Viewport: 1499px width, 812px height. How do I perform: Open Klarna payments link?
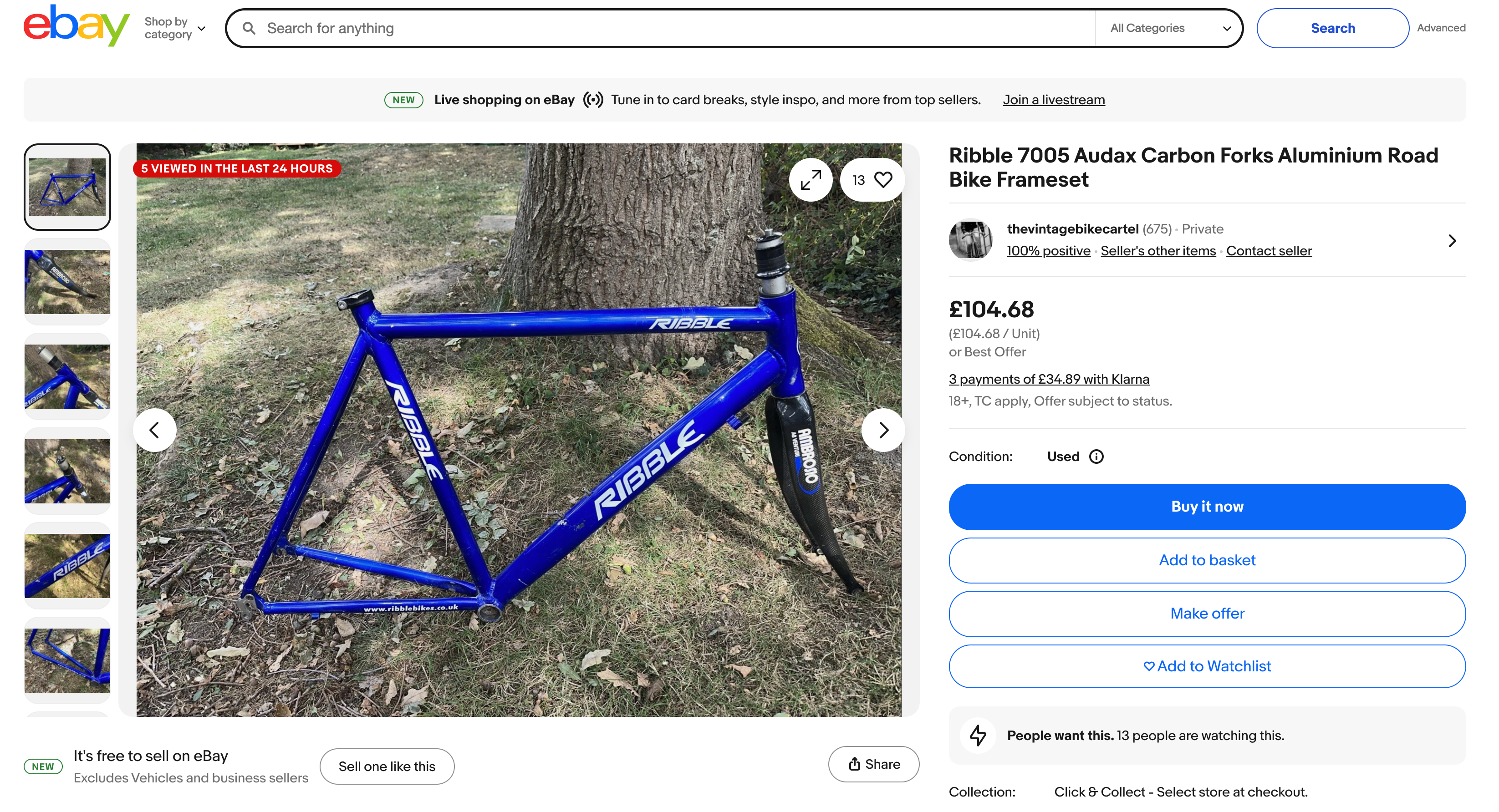coord(1049,379)
